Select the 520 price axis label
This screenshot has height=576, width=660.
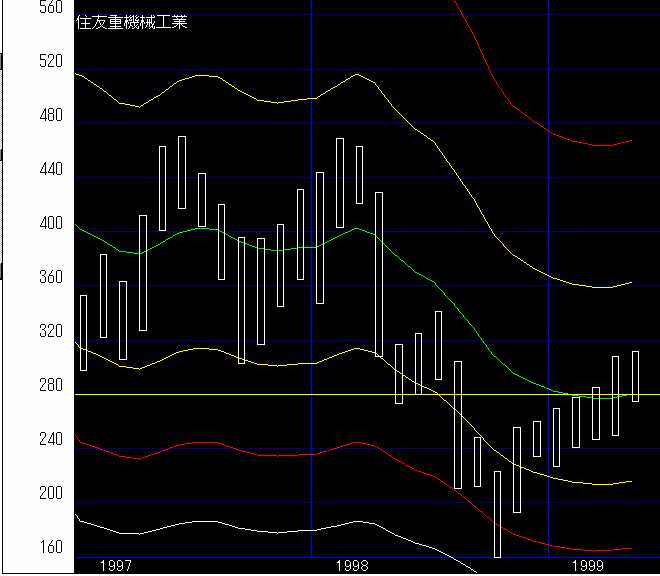50,62
